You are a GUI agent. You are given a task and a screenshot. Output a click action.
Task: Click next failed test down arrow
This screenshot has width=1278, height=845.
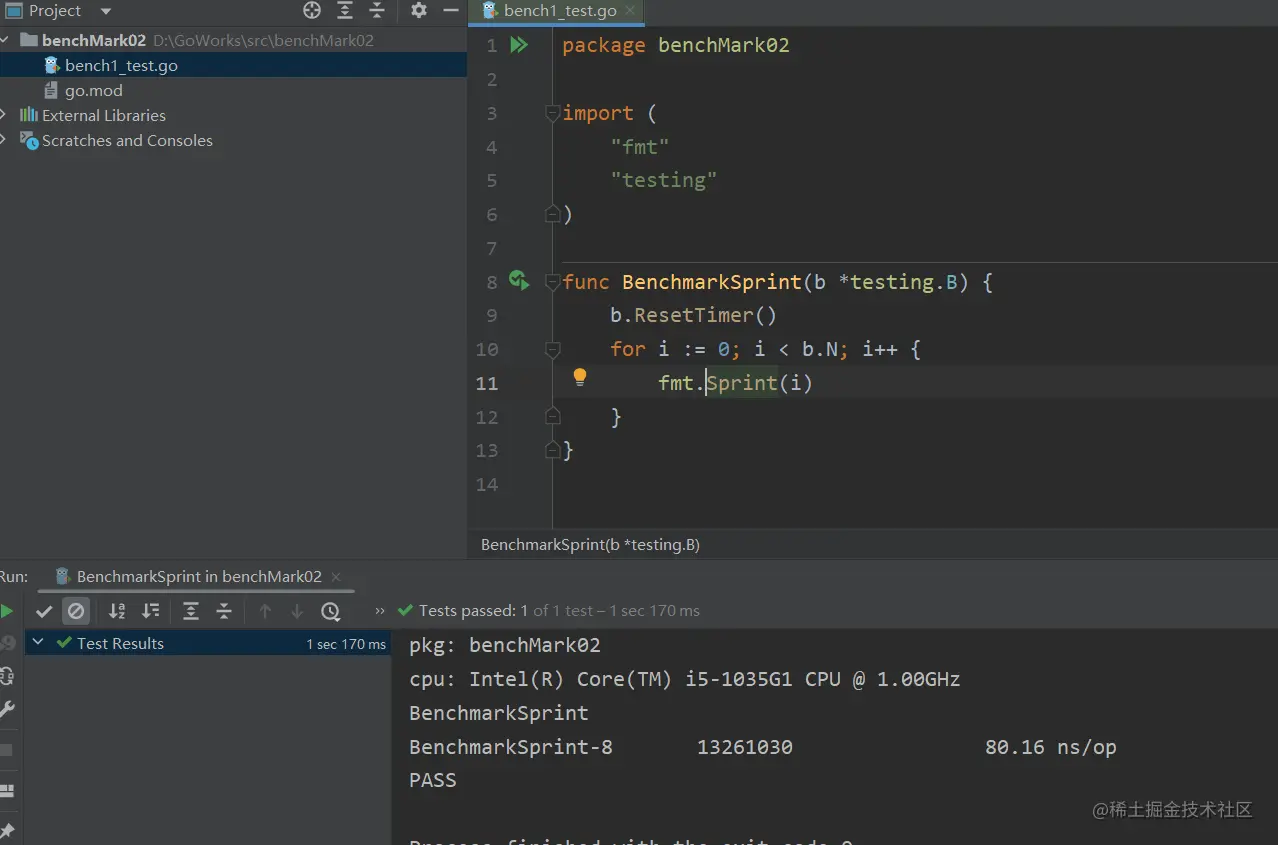pos(297,611)
